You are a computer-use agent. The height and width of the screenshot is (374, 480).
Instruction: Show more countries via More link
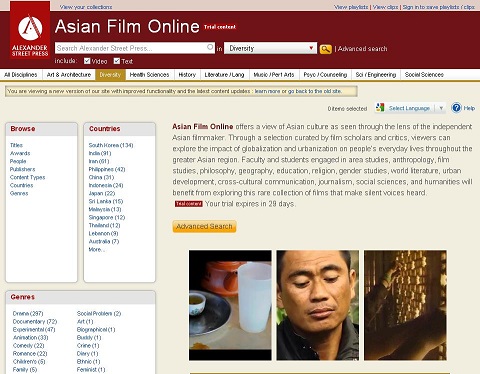(x=96, y=249)
